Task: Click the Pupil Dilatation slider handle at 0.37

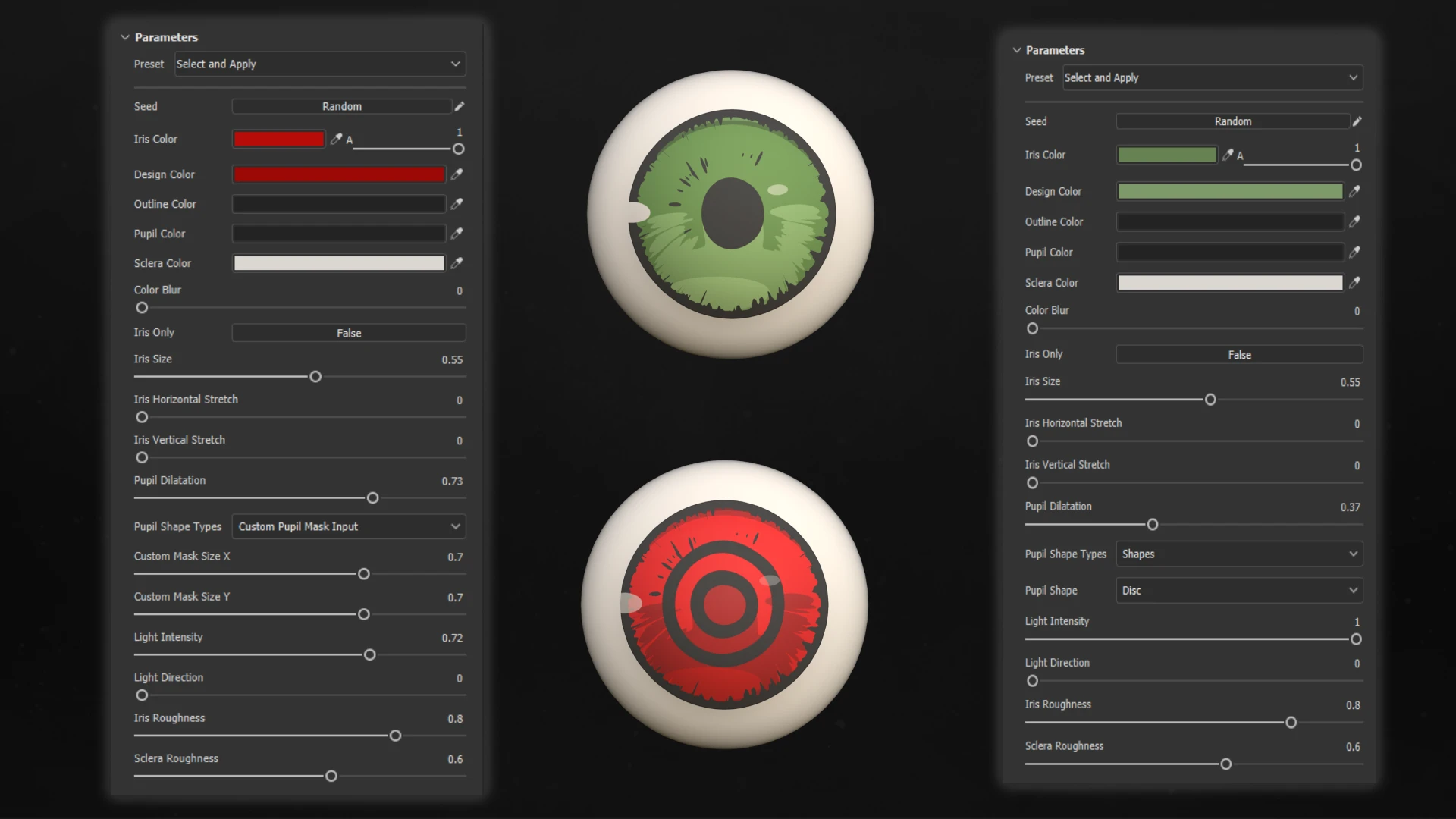Action: [x=1153, y=525]
